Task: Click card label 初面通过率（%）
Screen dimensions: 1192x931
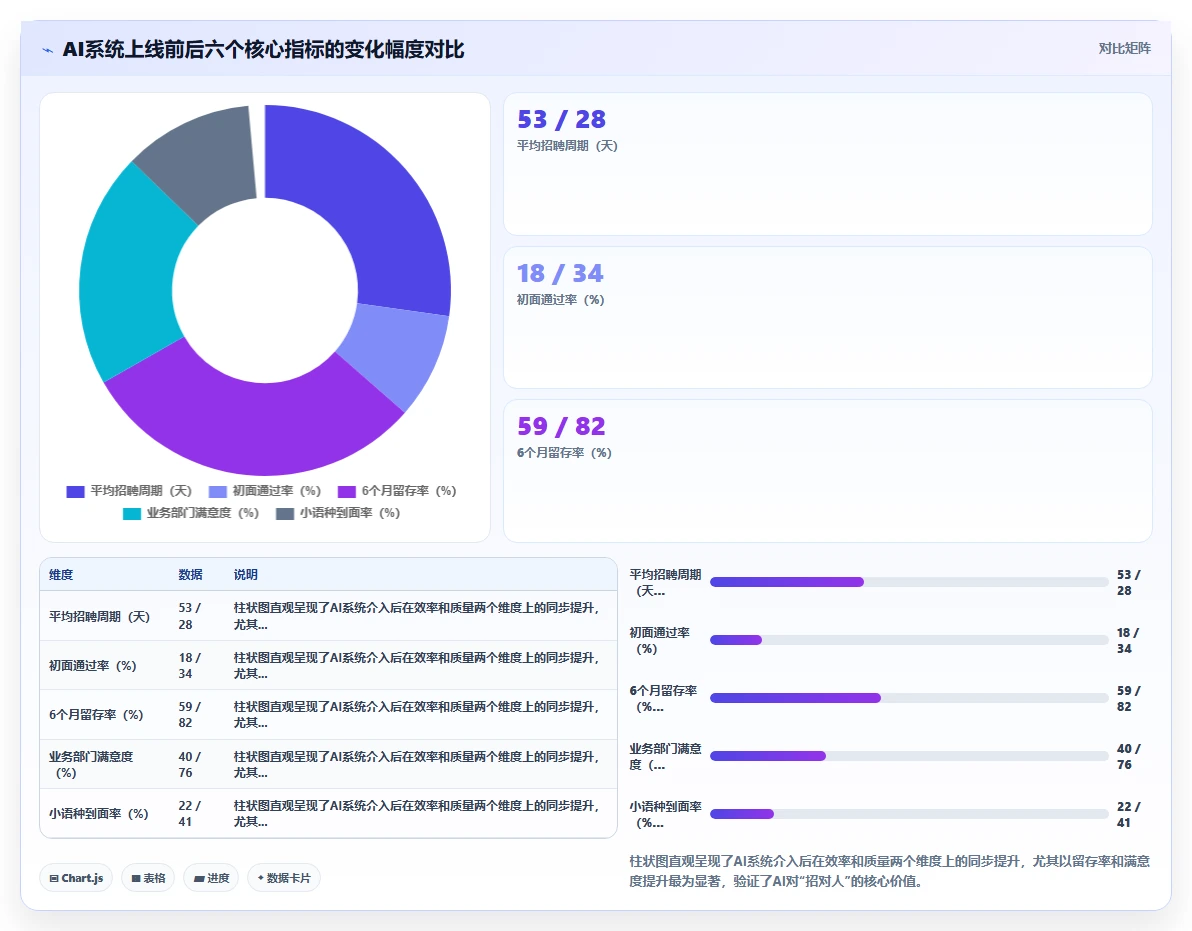Action: click(x=560, y=300)
